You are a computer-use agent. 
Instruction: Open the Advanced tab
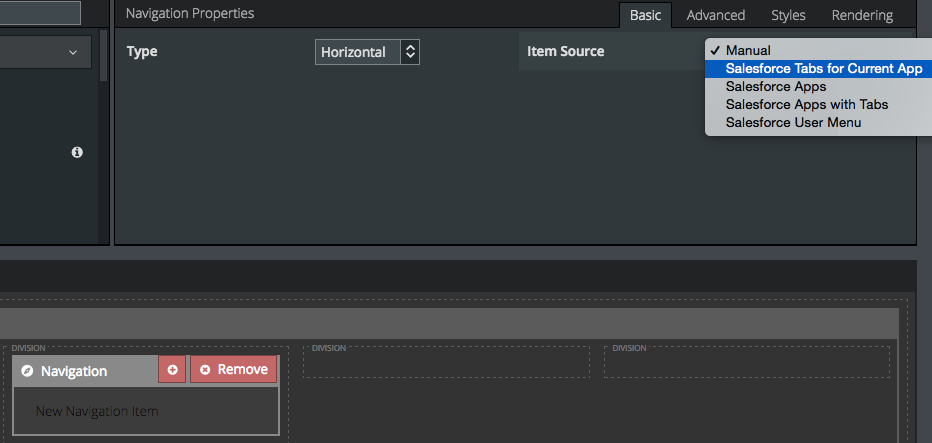715,15
